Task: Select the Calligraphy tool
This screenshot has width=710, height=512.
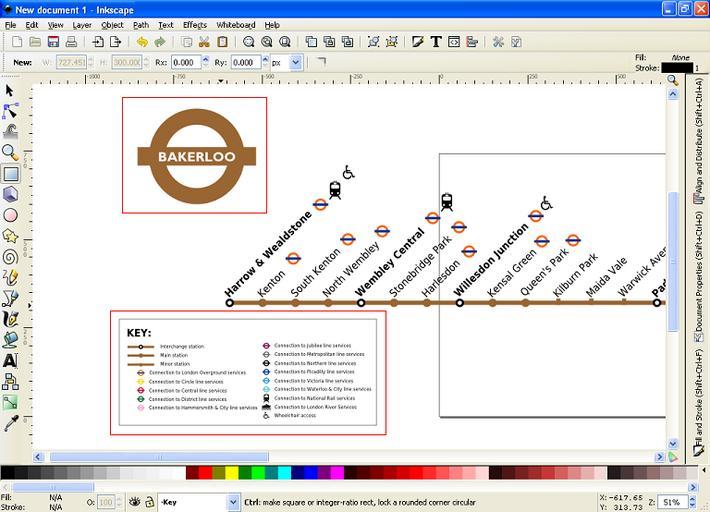Action: coord(10,319)
